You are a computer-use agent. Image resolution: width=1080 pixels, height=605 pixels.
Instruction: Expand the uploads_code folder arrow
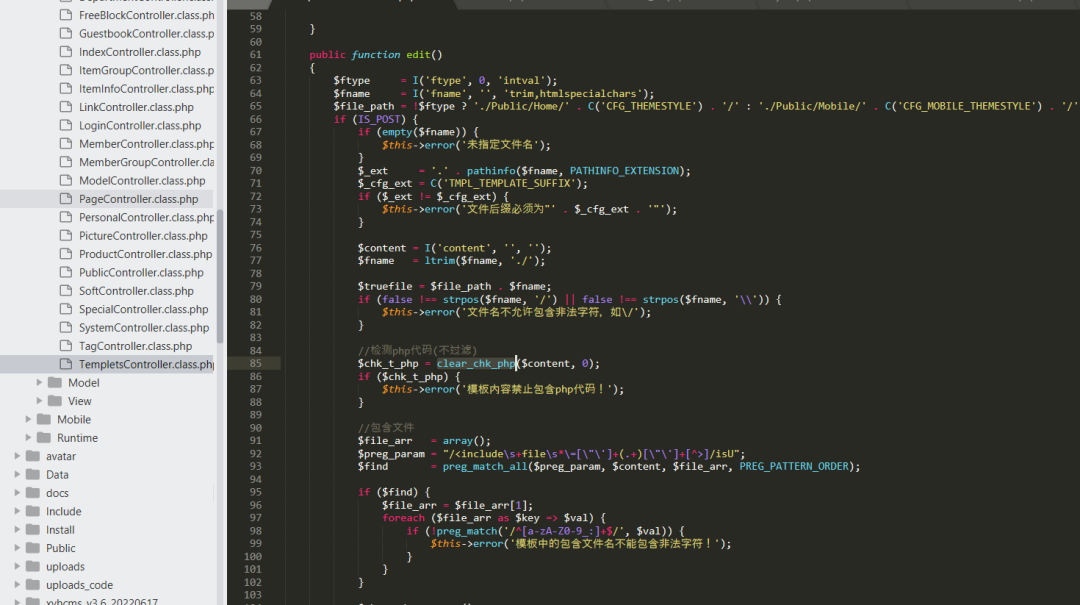pos(17,584)
